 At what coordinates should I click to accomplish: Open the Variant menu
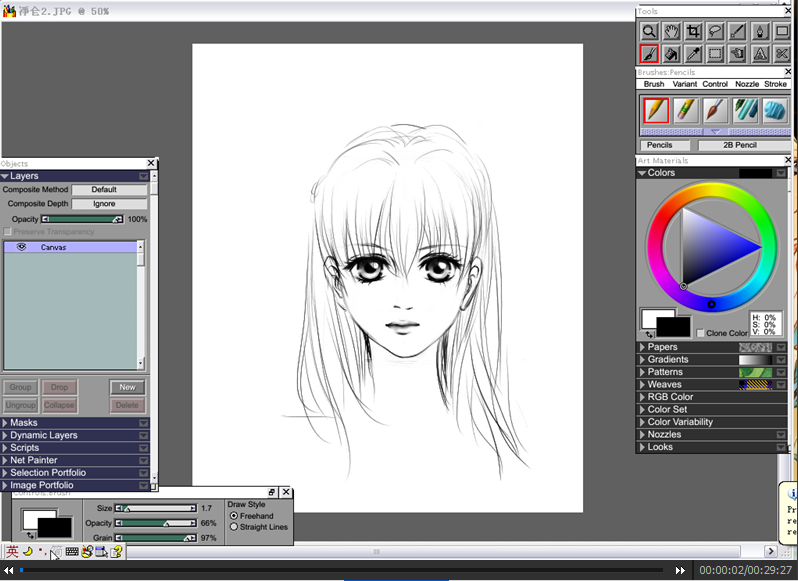(685, 84)
